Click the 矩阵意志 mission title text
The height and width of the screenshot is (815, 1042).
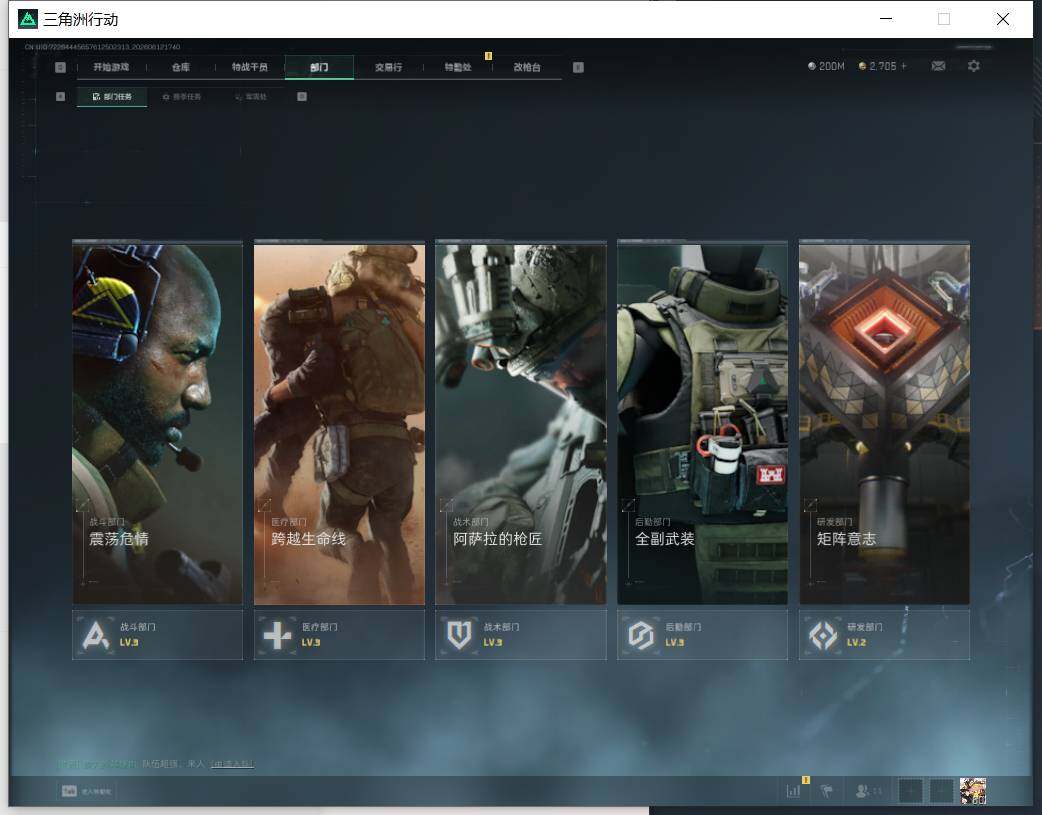(x=847, y=538)
